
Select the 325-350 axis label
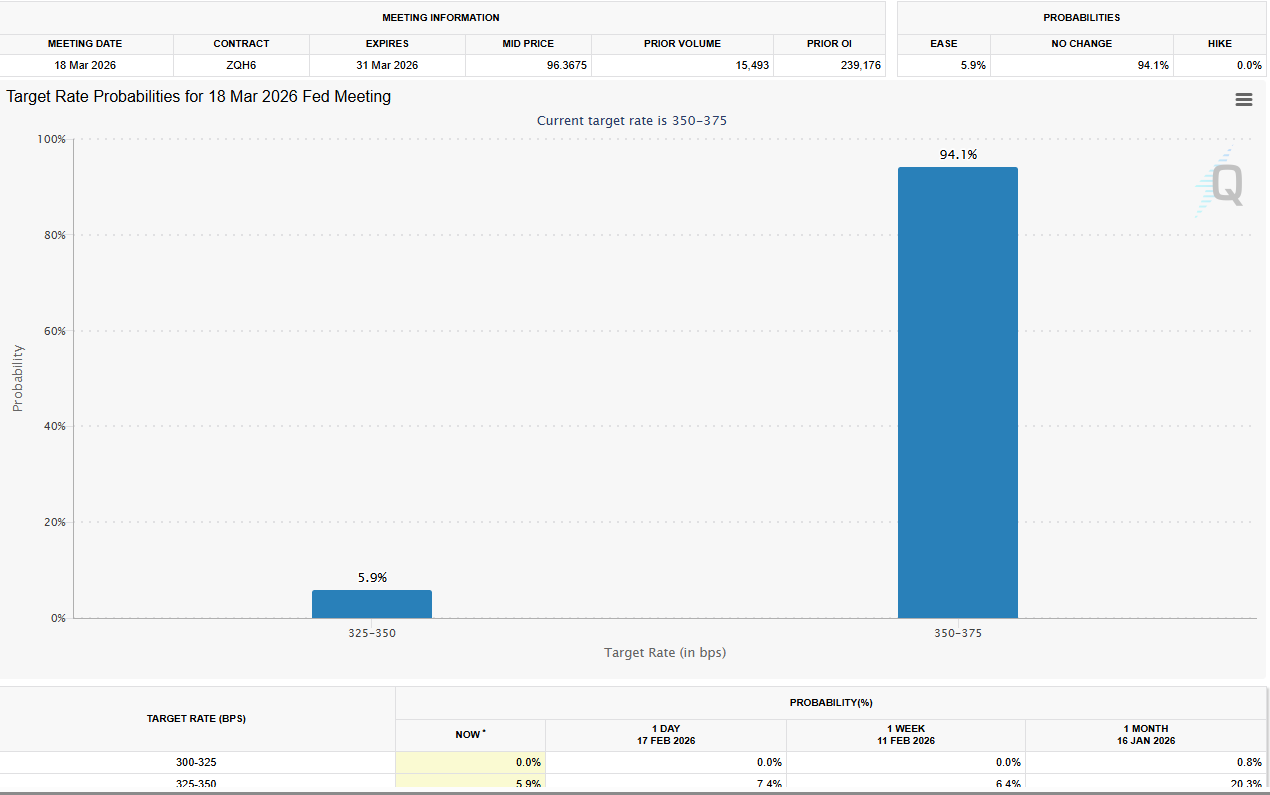point(372,633)
